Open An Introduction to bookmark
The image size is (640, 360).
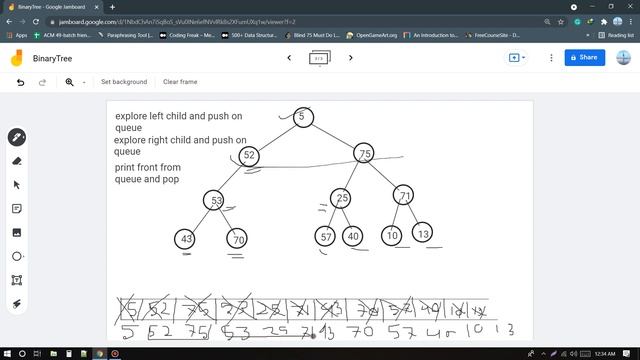[431, 36]
